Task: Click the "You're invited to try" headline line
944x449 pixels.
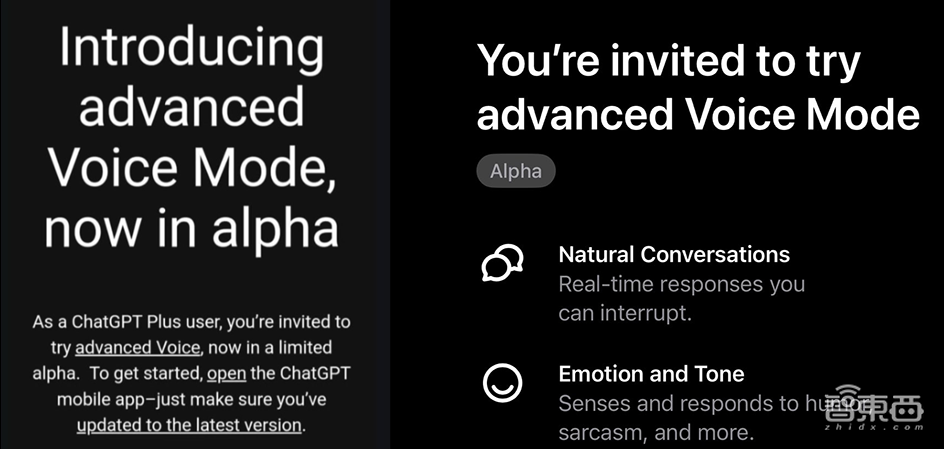Action: click(x=669, y=61)
